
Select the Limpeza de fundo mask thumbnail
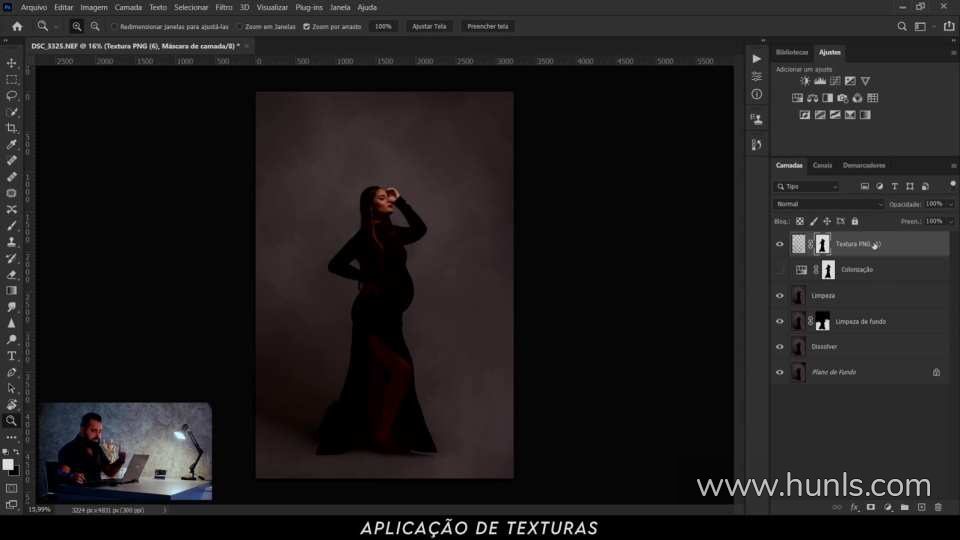[x=822, y=321]
